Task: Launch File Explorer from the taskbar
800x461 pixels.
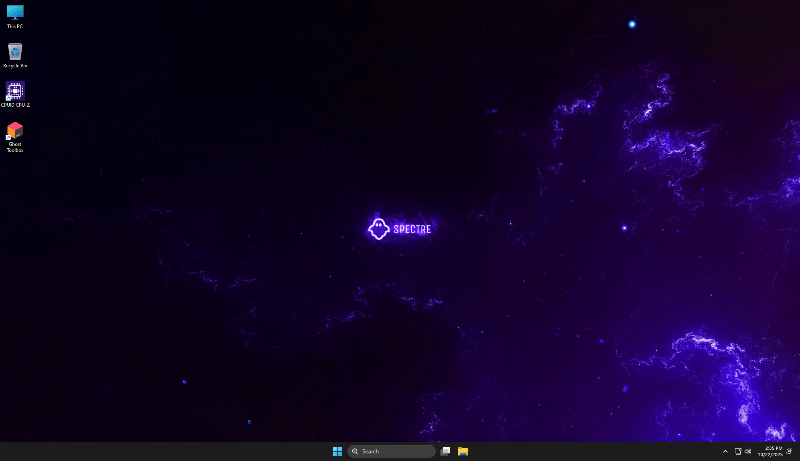Action: [463, 451]
